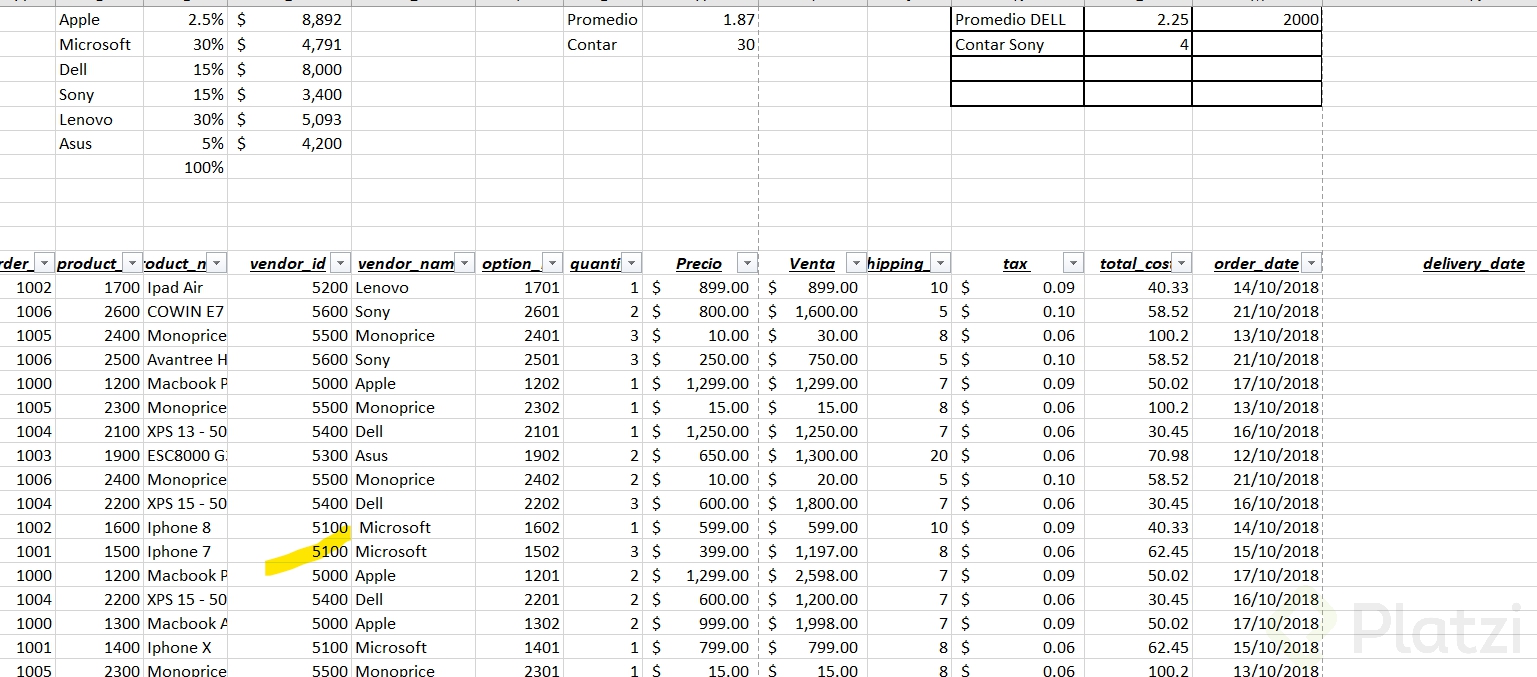1537x677 pixels.
Task: Click the Venta cell showing 1,600.00
Action: [813, 311]
